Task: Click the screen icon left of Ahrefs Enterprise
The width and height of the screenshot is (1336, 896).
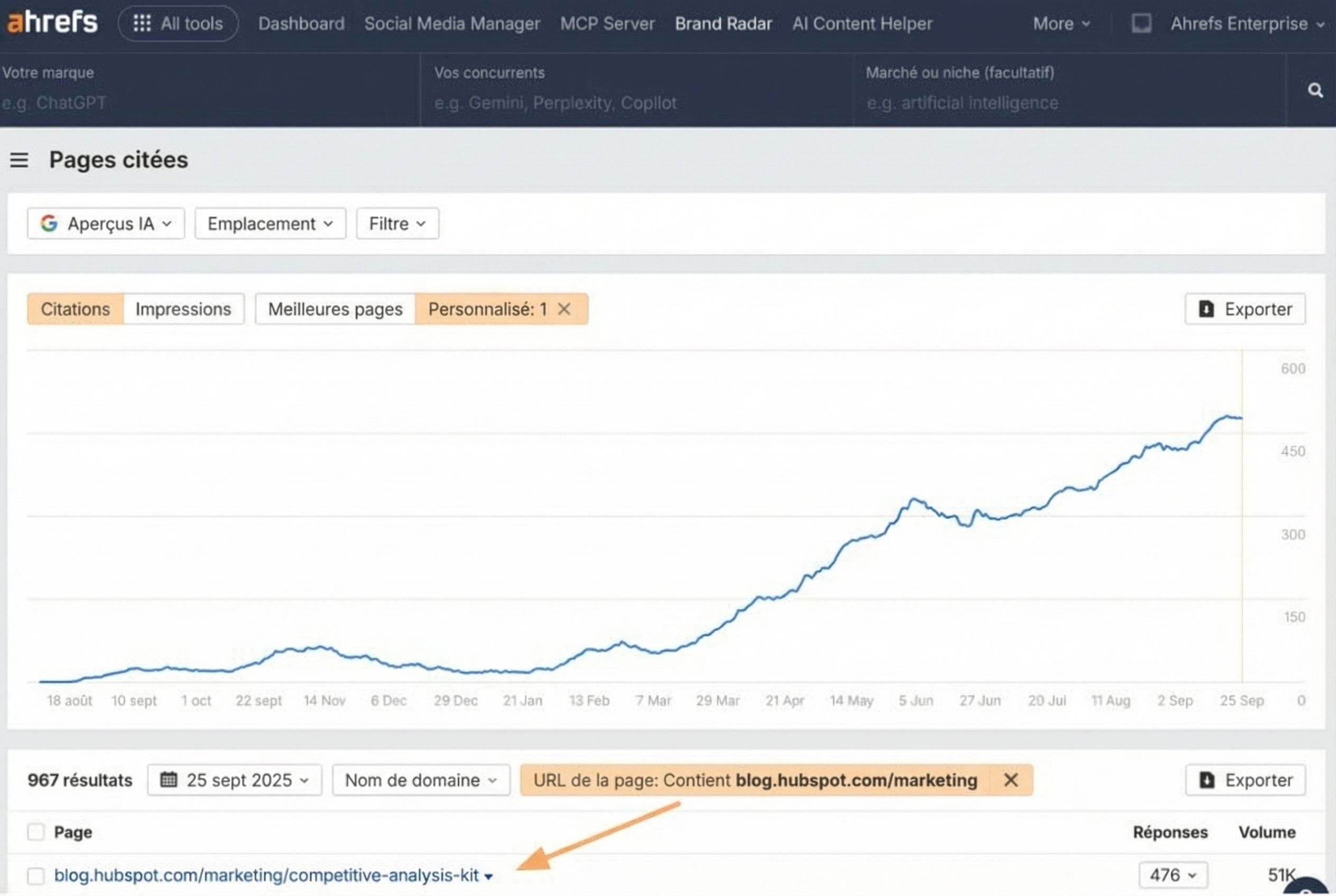Action: pyautogui.click(x=1141, y=23)
